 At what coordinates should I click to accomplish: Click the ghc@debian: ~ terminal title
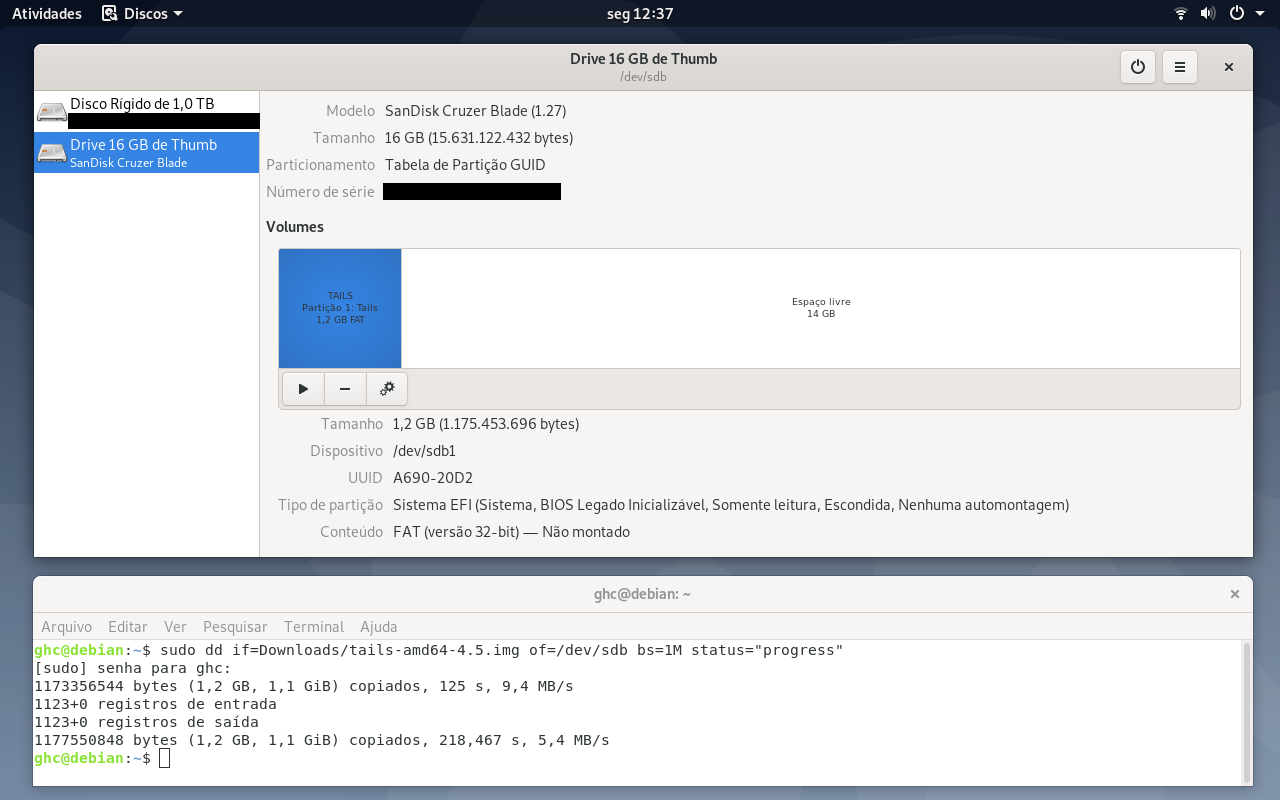click(643, 594)
